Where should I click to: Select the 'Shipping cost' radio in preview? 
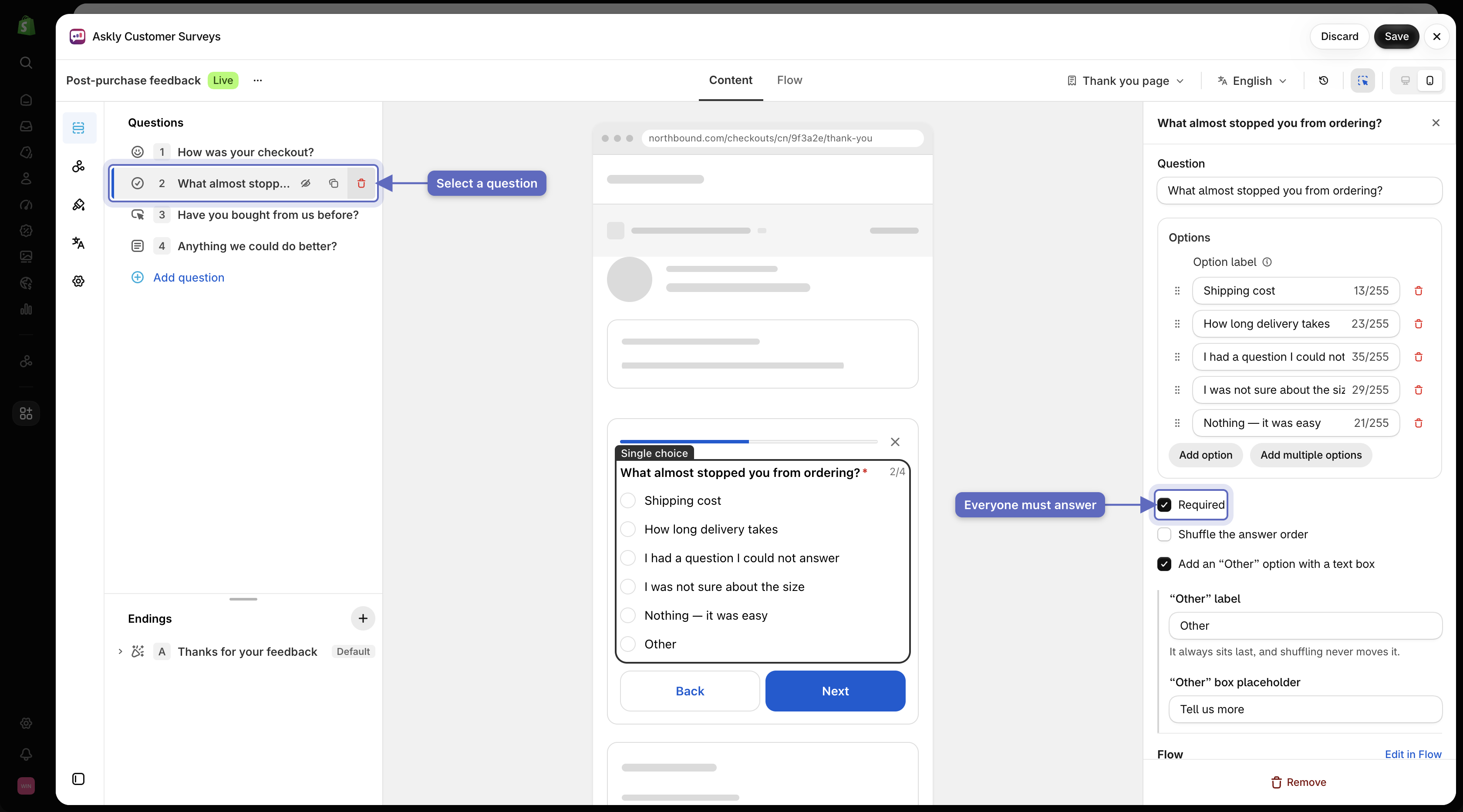[628, 500]
